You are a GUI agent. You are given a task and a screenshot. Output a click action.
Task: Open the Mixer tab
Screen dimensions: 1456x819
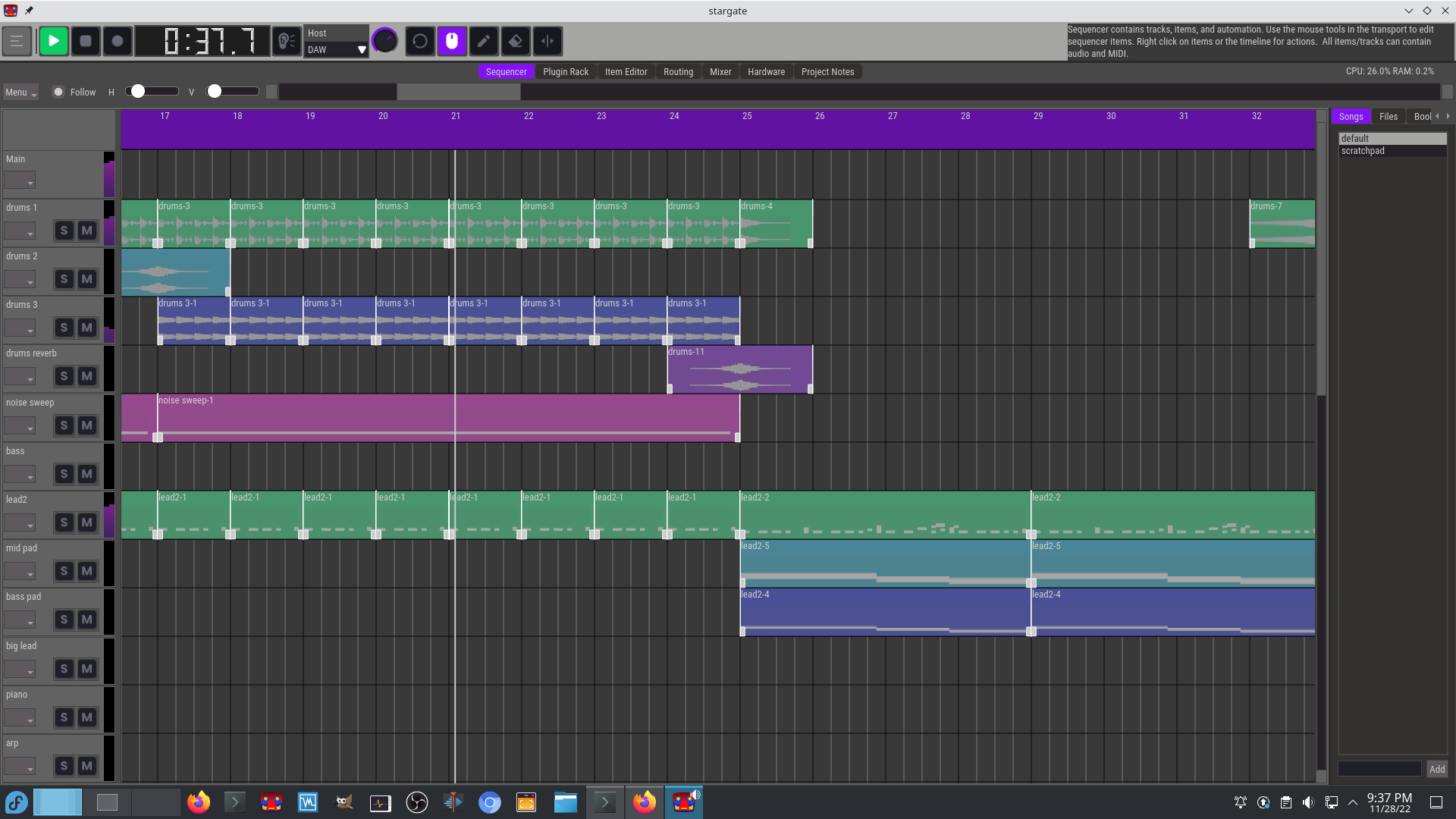[x=720, y=72]
